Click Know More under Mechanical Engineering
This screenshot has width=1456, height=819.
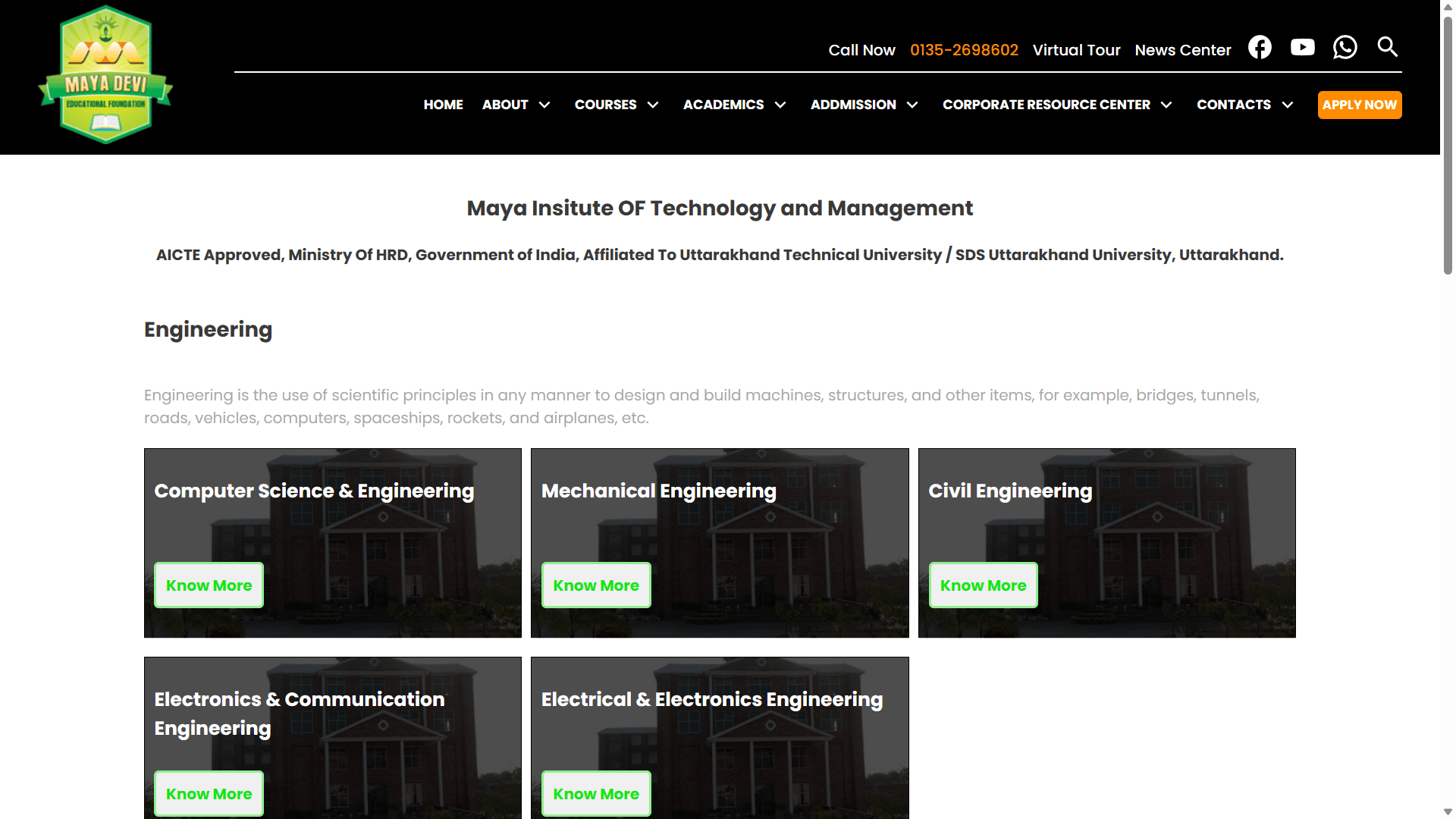tap(596, 585)
